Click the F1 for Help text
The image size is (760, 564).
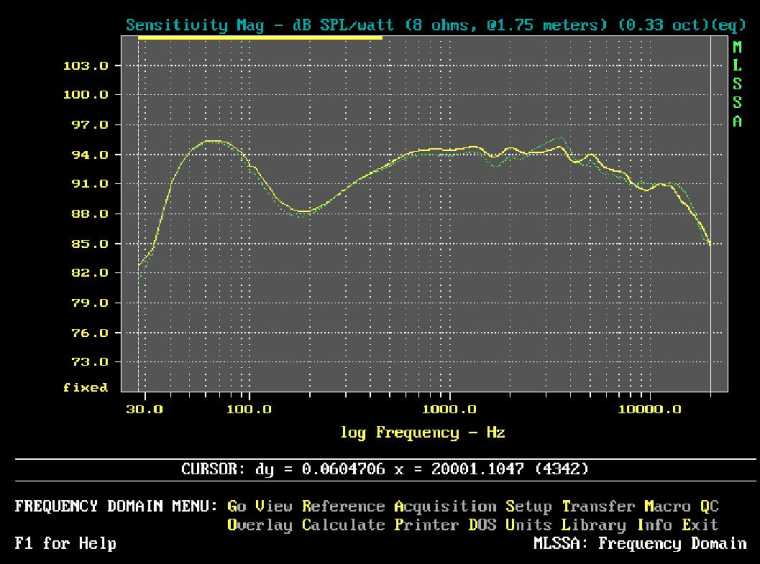click(x=65, y=544)
